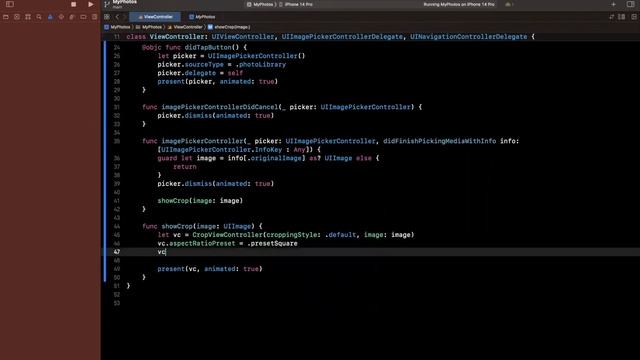Open the showCrop(image:) method breadcrumb
The image size is (640, 360).
229,27
